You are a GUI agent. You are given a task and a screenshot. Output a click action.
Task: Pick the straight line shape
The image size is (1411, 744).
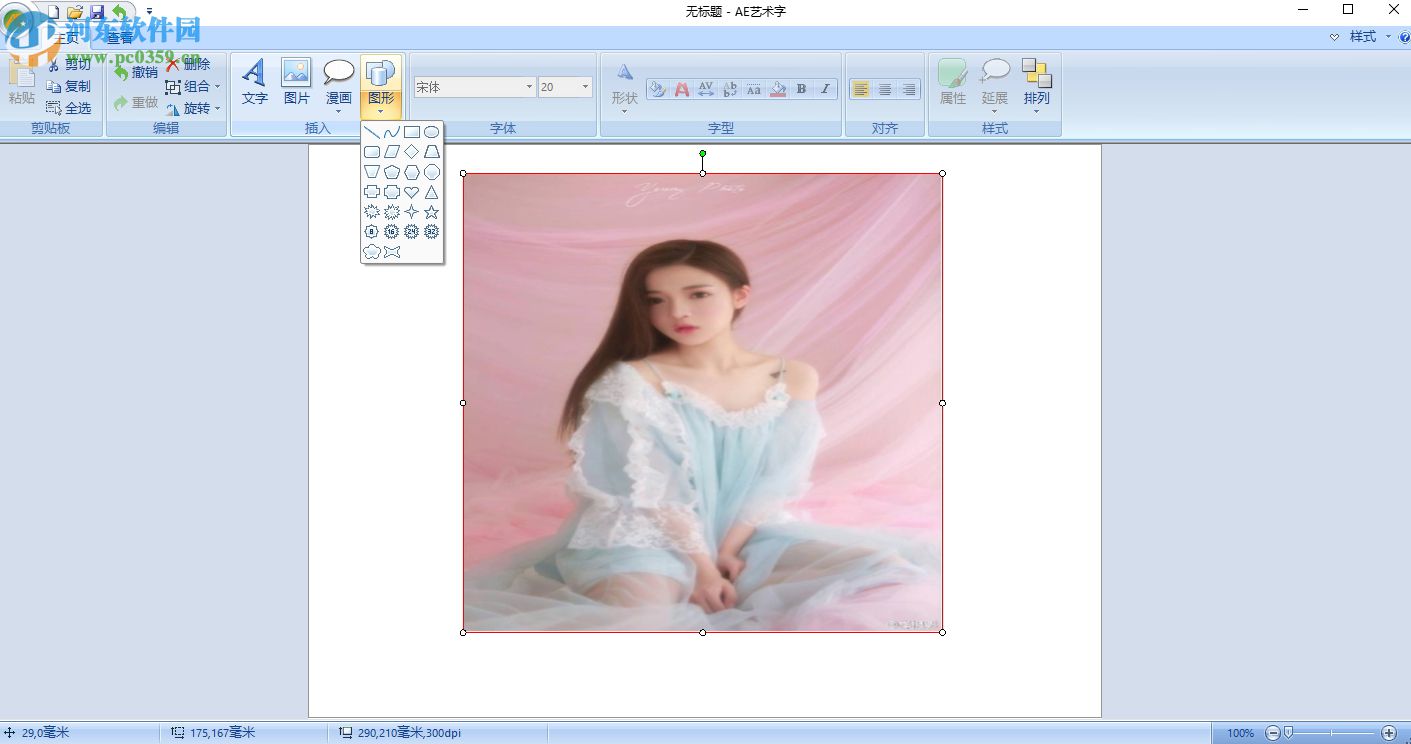(372, 132)
